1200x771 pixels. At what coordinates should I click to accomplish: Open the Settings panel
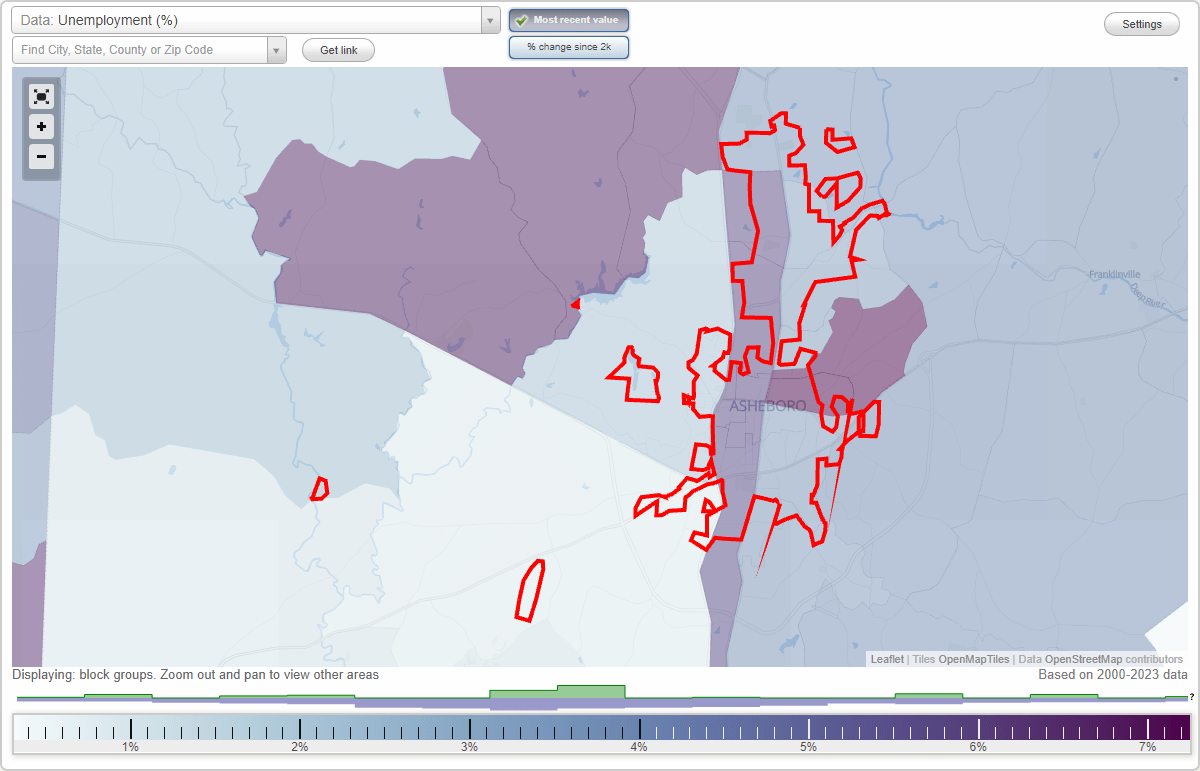(x=1141, y=23)
